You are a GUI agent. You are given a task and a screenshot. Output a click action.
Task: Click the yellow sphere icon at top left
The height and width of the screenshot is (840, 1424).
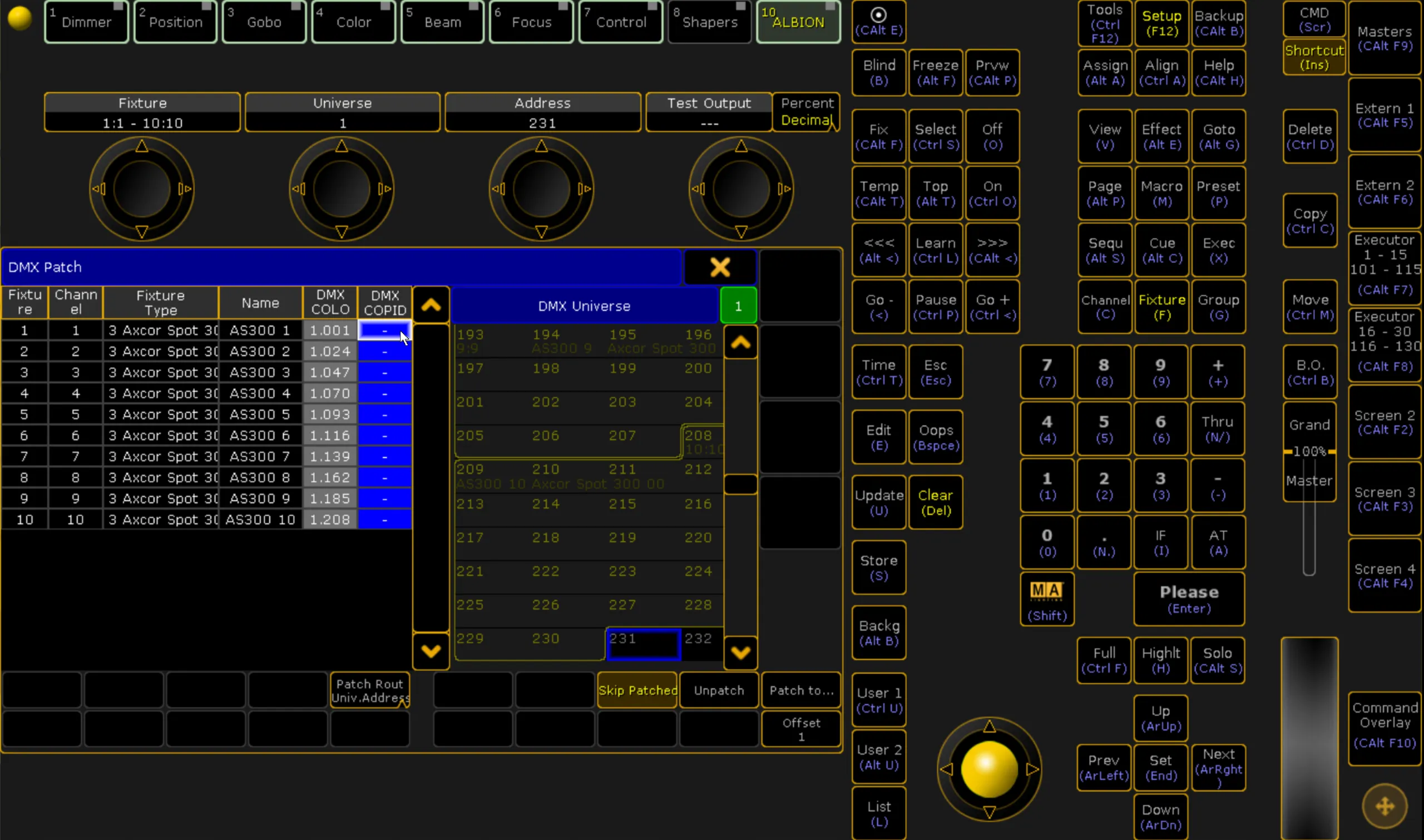click(20, 18)
